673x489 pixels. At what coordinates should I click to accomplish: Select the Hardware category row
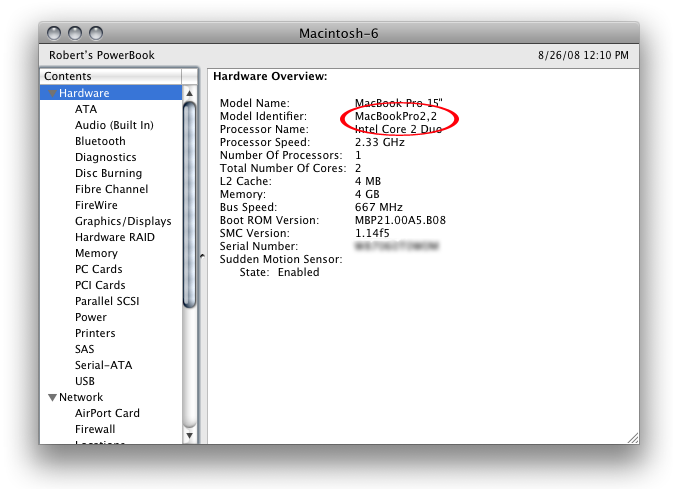[111, 93]
